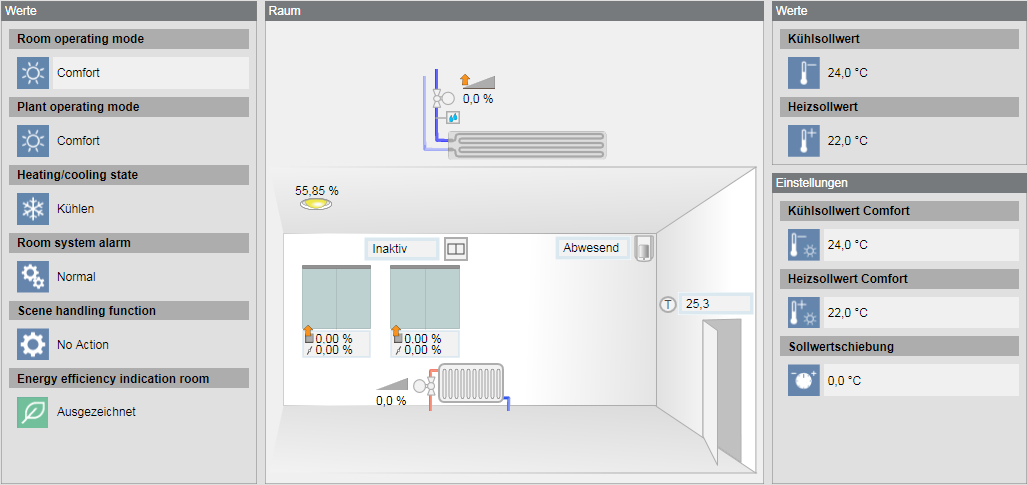1027x485 pixels.
Task: Click the chilled ceiling dew point sensor icon
Action: tap(453, 117)
